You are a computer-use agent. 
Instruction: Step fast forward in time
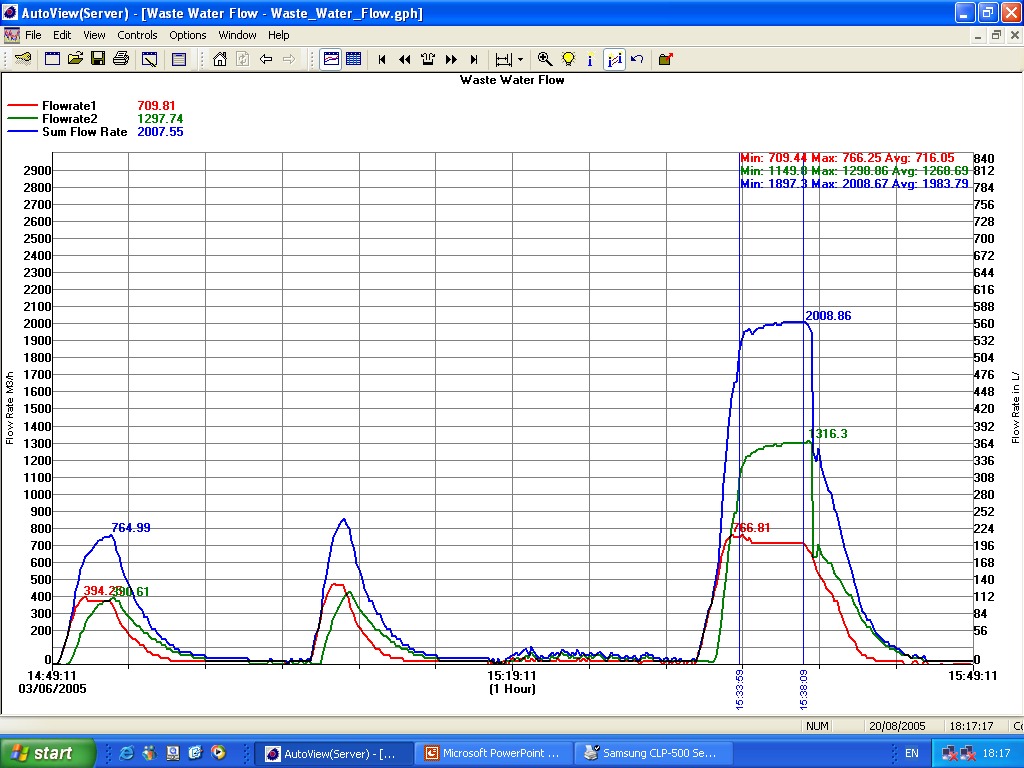pyautogui.click(x=451, y=59)
